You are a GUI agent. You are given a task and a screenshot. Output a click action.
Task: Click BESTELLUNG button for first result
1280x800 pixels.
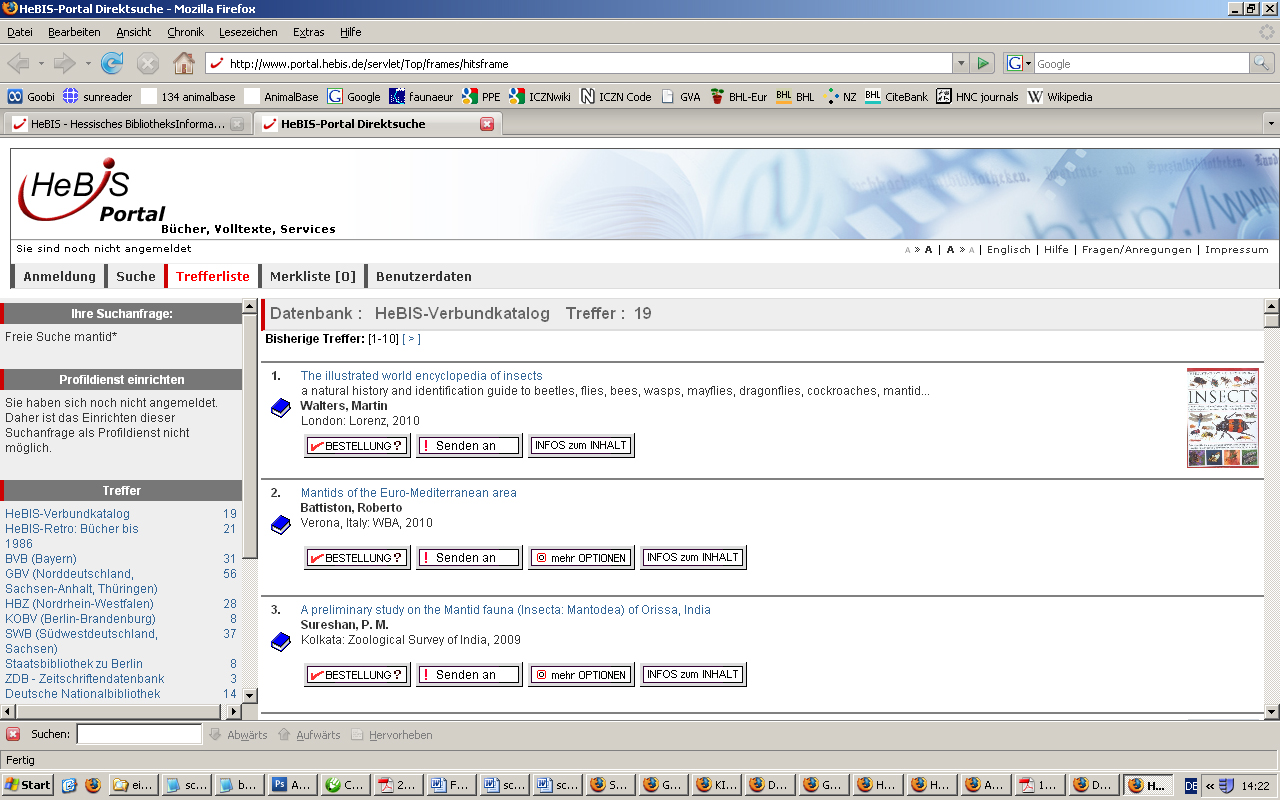tap(357, 446)
